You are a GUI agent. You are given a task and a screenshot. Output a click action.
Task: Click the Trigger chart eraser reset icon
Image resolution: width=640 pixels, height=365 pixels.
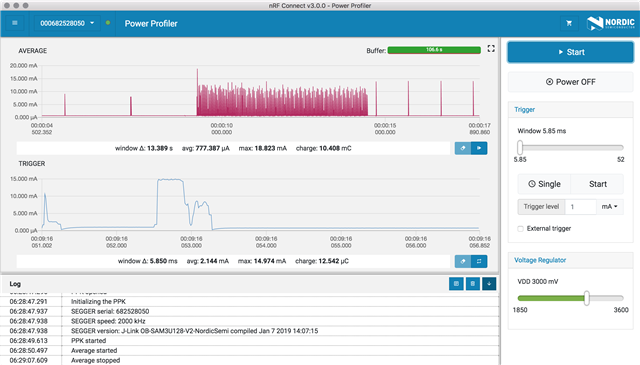coord(463,261)
